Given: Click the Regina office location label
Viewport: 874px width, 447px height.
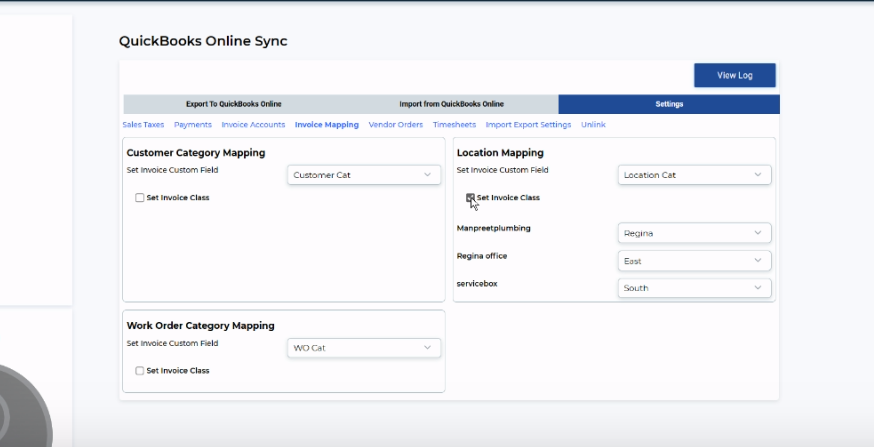Looking at the screenshot, I should coord(482,256).
